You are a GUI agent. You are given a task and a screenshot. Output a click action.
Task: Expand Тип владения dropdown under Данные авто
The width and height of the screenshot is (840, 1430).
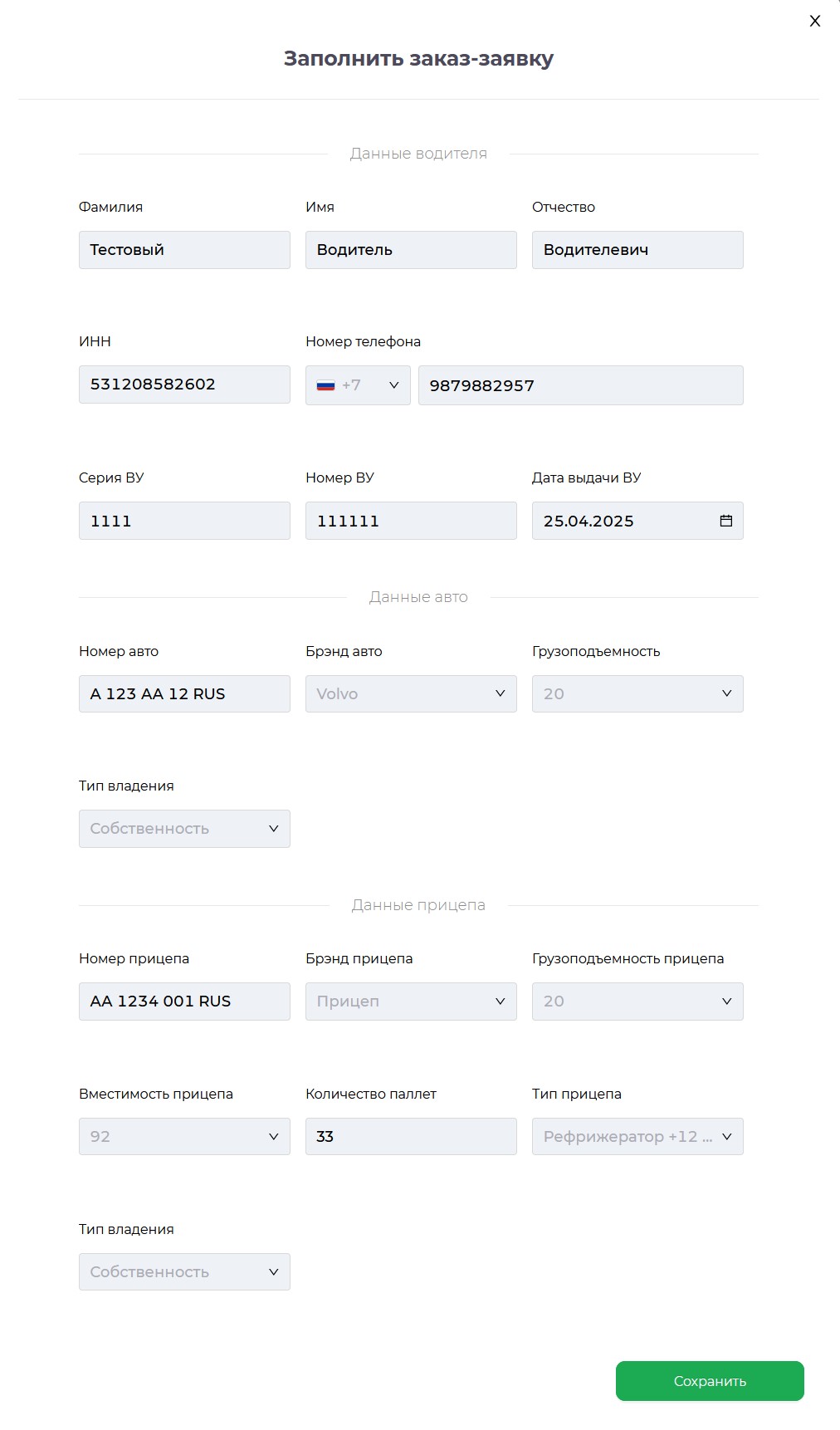(184, 829)
